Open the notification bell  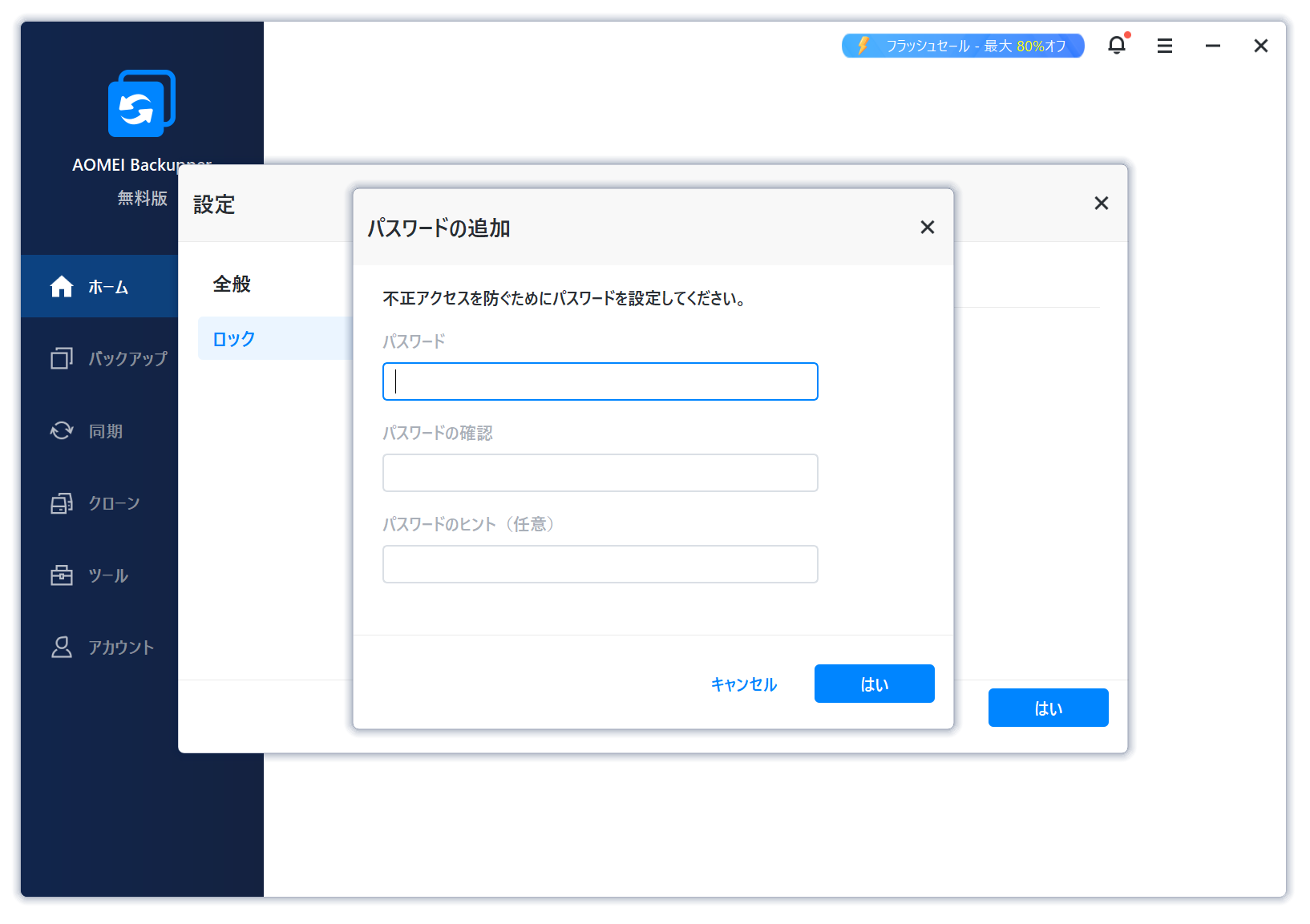(x=1116, y=46)
